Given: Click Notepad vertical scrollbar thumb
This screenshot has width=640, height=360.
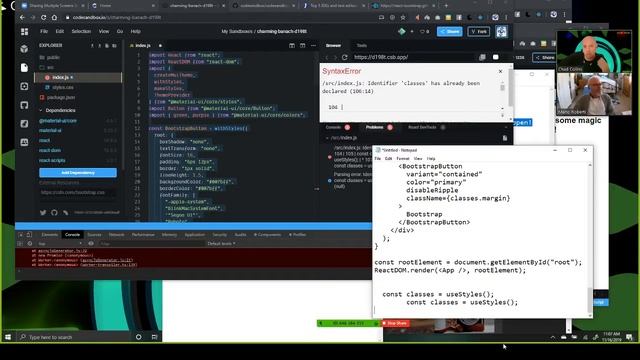Looking at the screenshot, I should (589, 300).
